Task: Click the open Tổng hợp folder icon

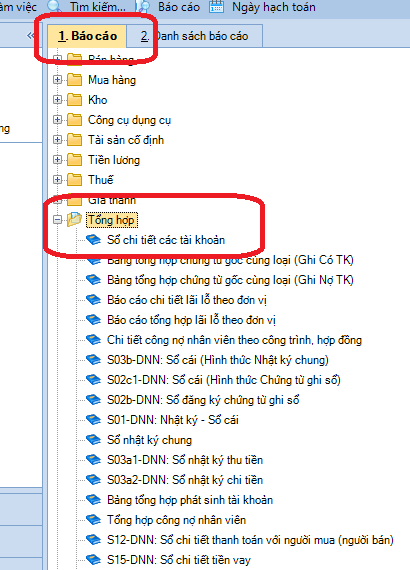Action: tap(75, 219)
